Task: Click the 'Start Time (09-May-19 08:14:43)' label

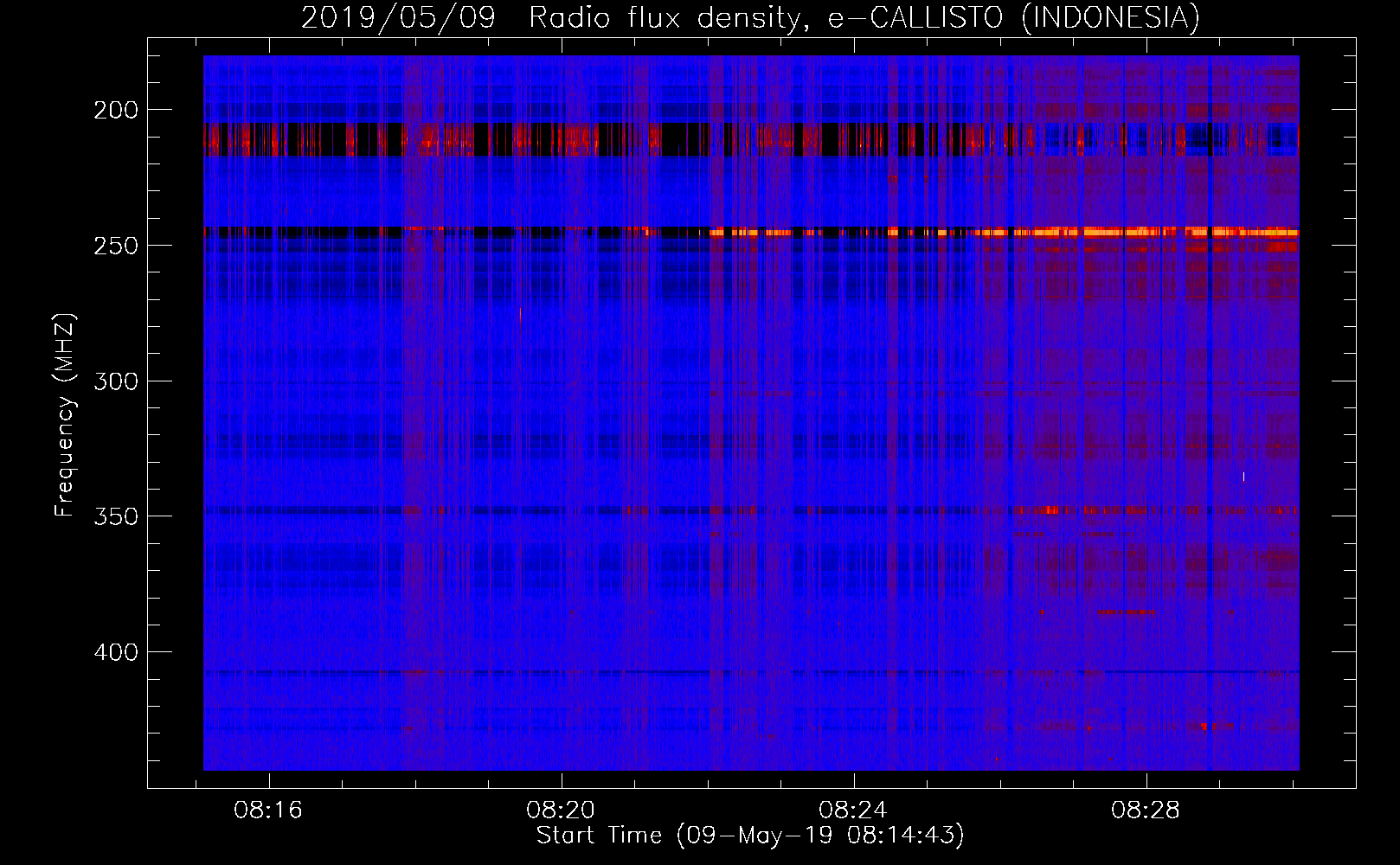Action: [750, 836]
